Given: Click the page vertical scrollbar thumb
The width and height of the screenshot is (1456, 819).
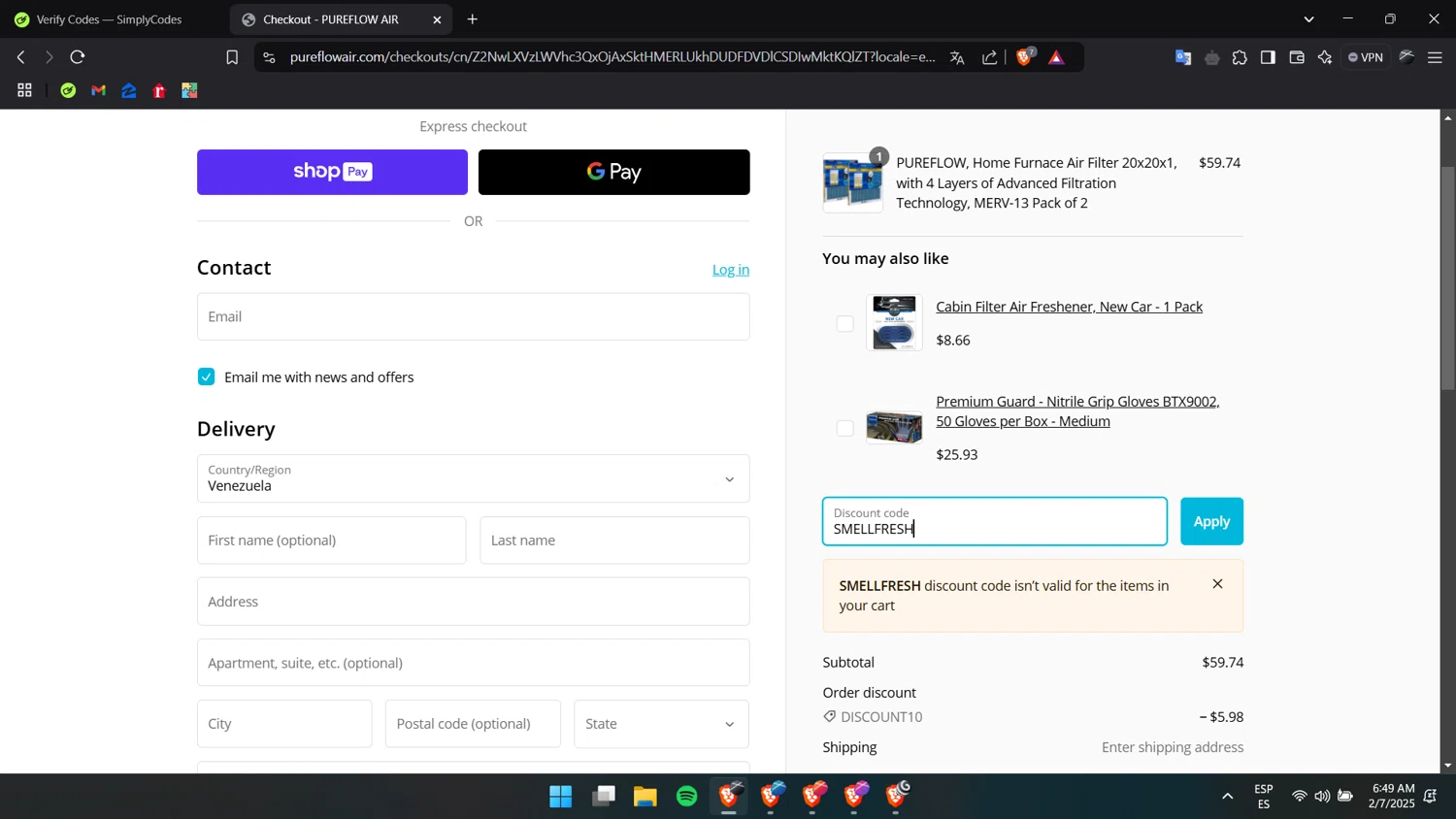Looking at the screenshot, I should point(1447,278).
